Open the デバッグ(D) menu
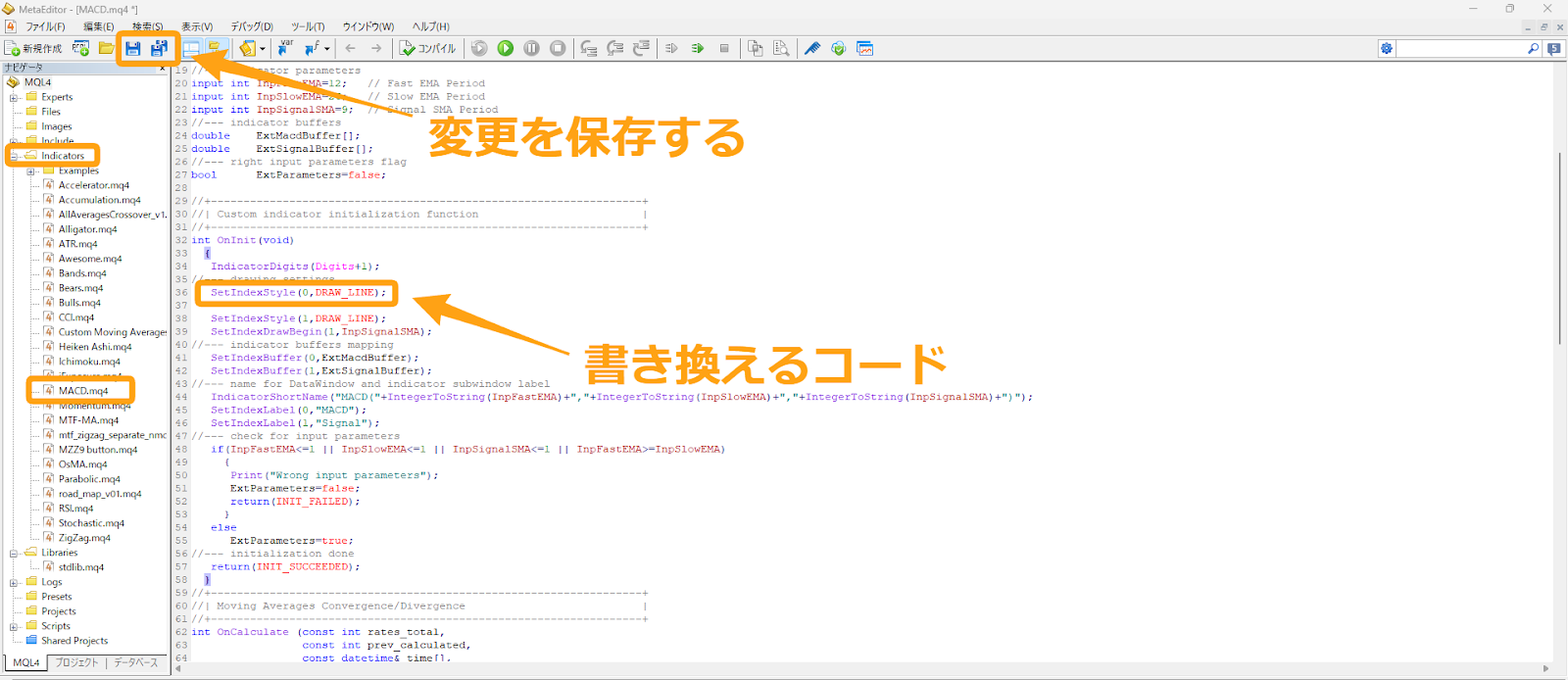 pyautogui.click(x=252, y=26)
